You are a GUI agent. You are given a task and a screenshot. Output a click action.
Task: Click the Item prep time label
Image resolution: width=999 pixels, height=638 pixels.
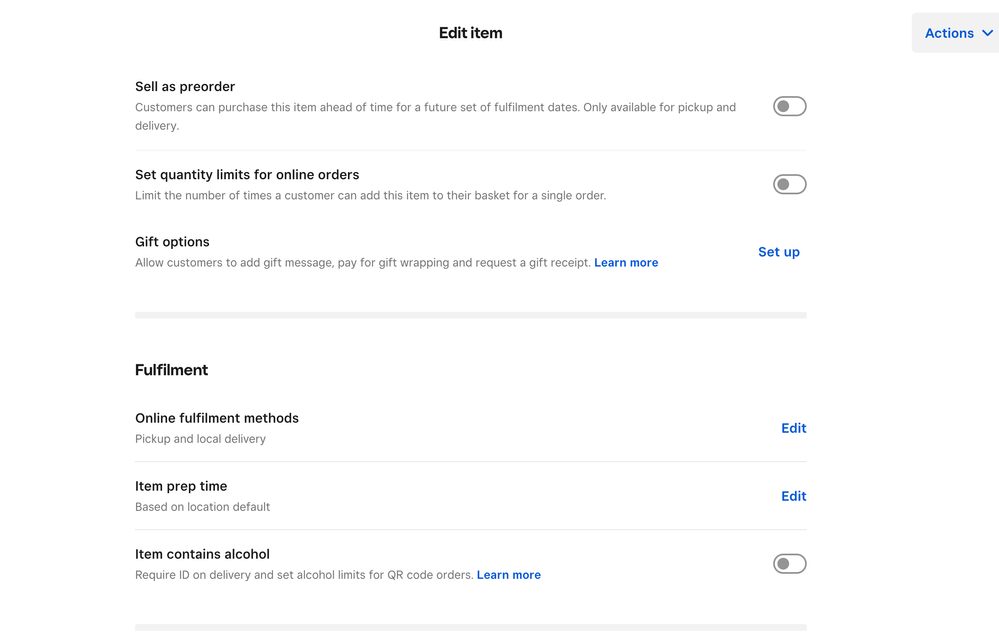point(181,486)
